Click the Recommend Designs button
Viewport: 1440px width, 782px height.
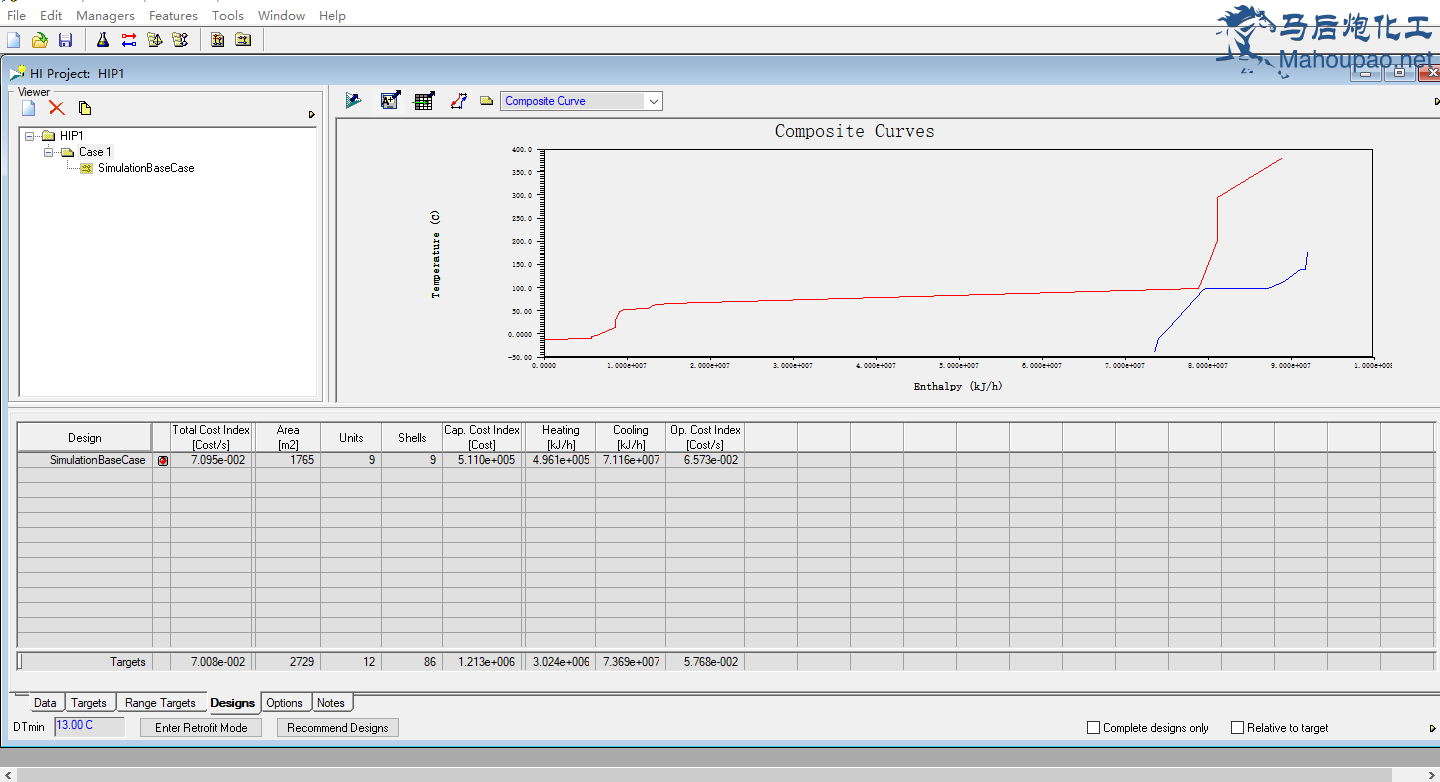(338, 728)
